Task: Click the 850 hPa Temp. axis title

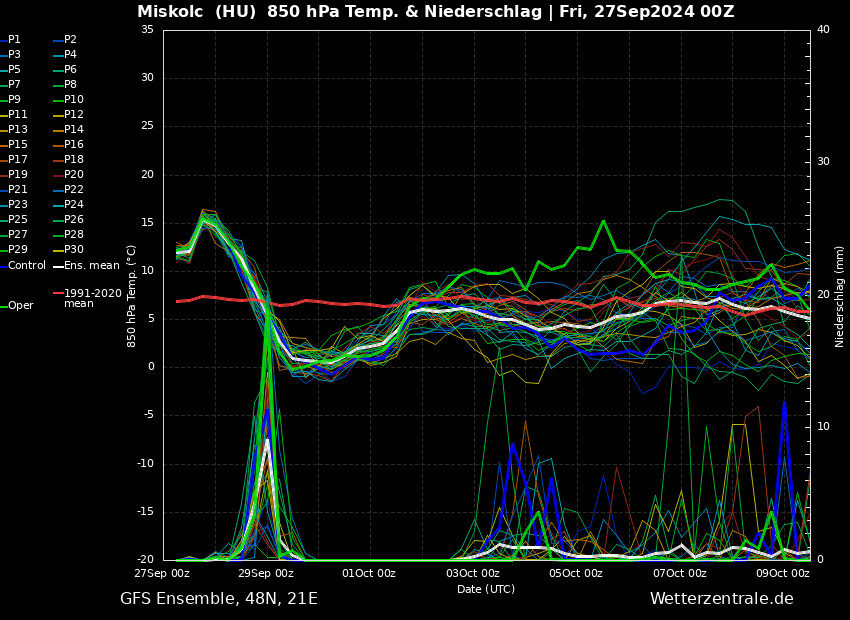Action: 132,296
